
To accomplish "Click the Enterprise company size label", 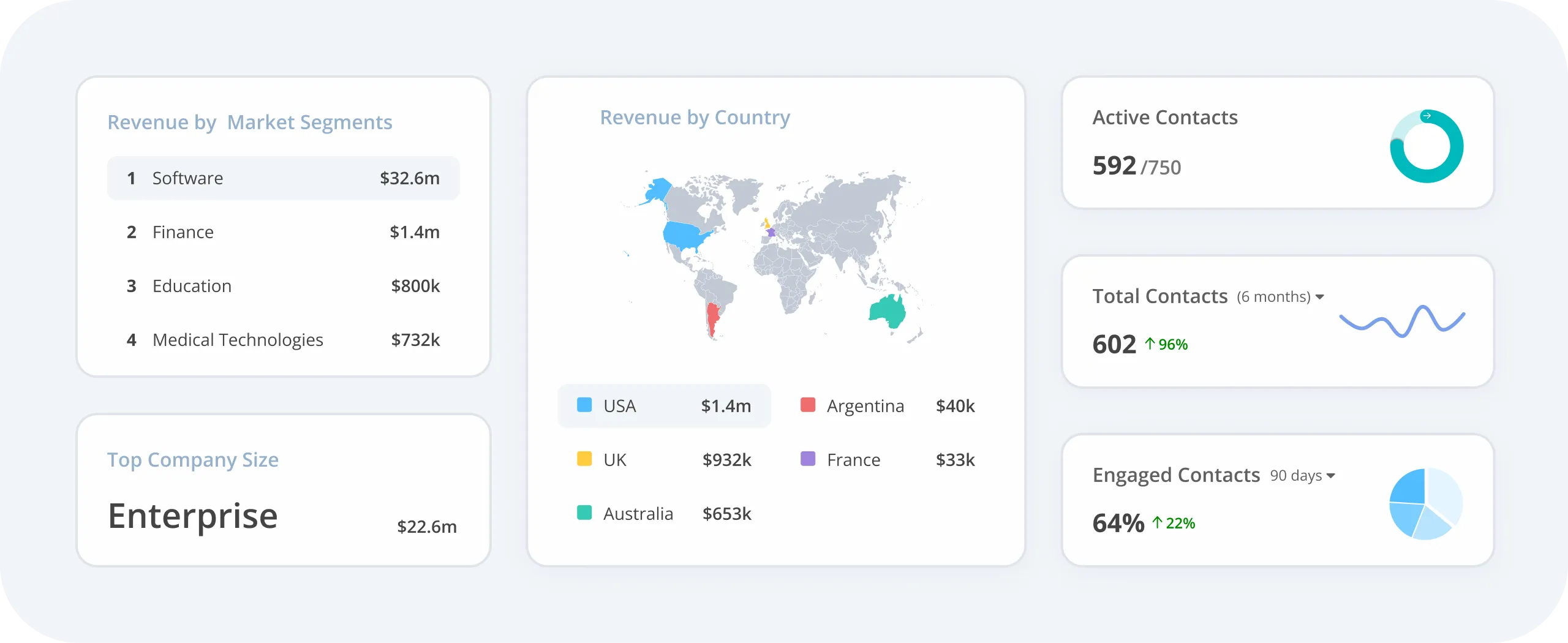I will tap(193, 516).
